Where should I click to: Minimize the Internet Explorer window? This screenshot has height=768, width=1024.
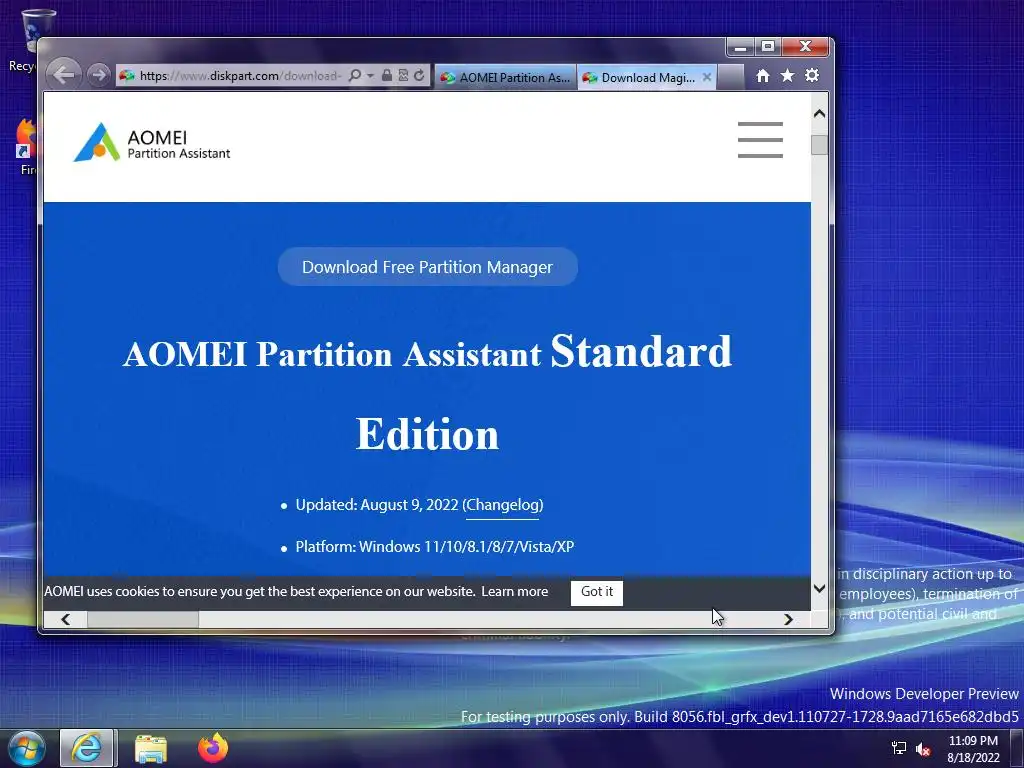coord(741,47)
